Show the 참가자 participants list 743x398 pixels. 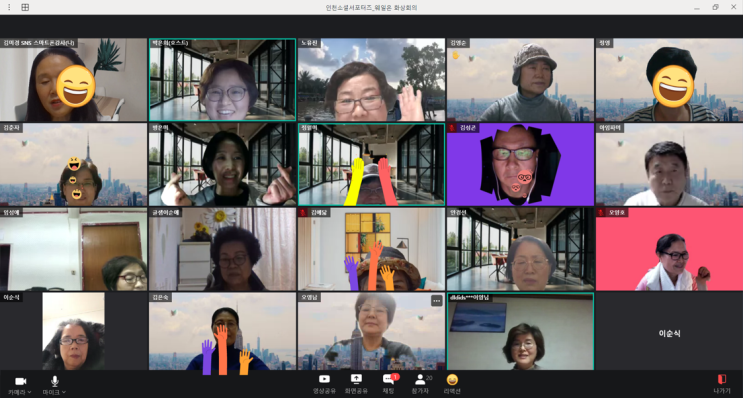[420, 384]
